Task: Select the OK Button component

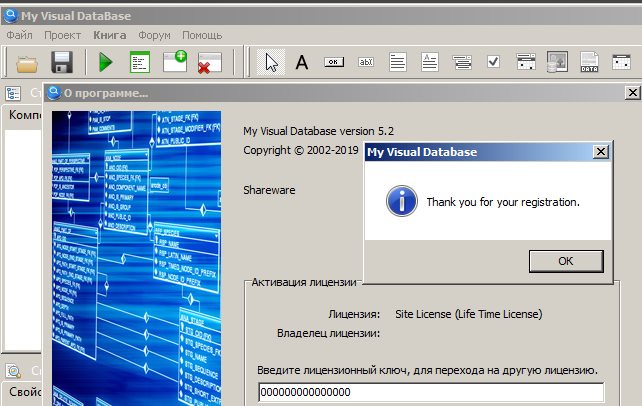Action: click(x=334, y=62)
